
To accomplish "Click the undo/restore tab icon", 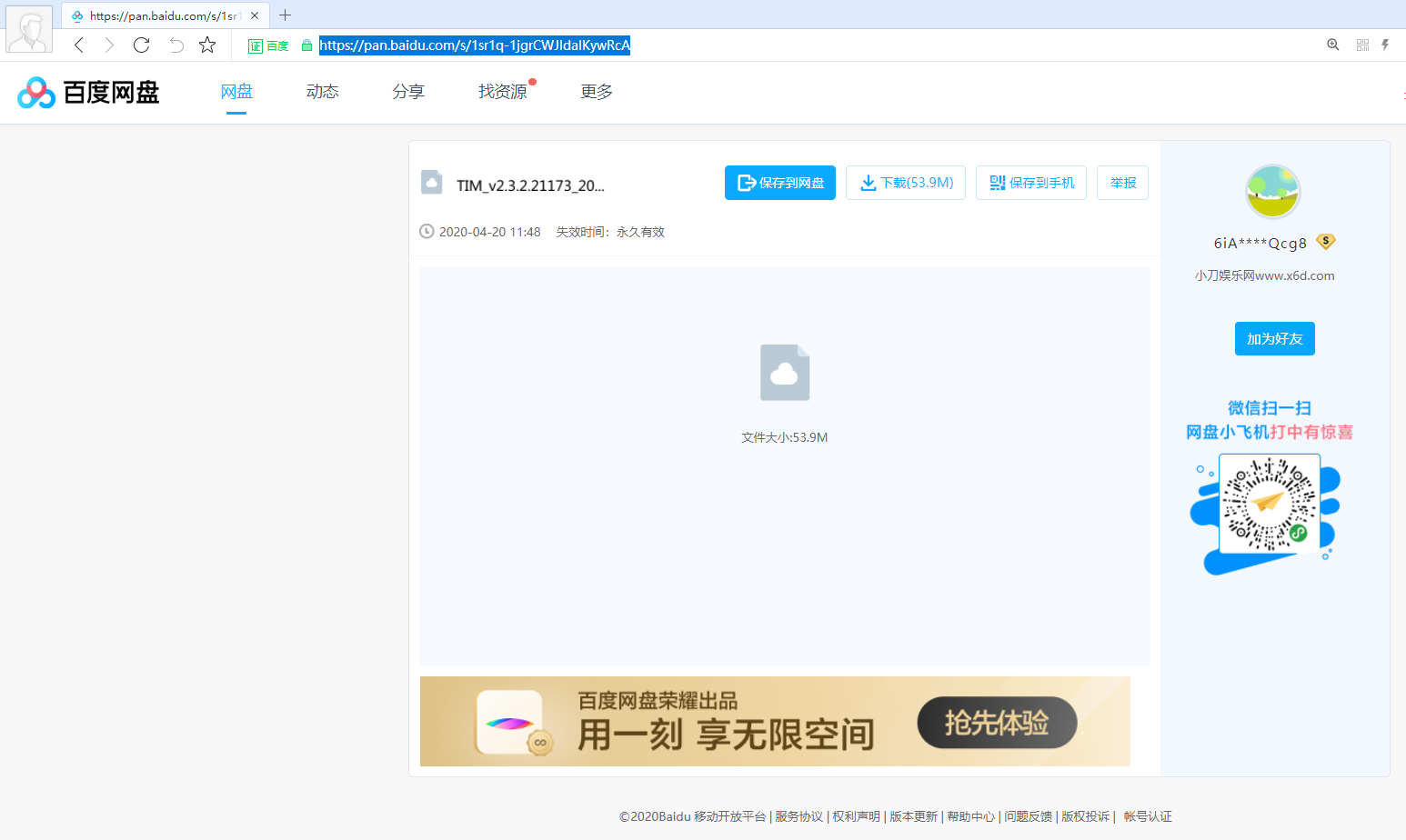I will 176,45.
